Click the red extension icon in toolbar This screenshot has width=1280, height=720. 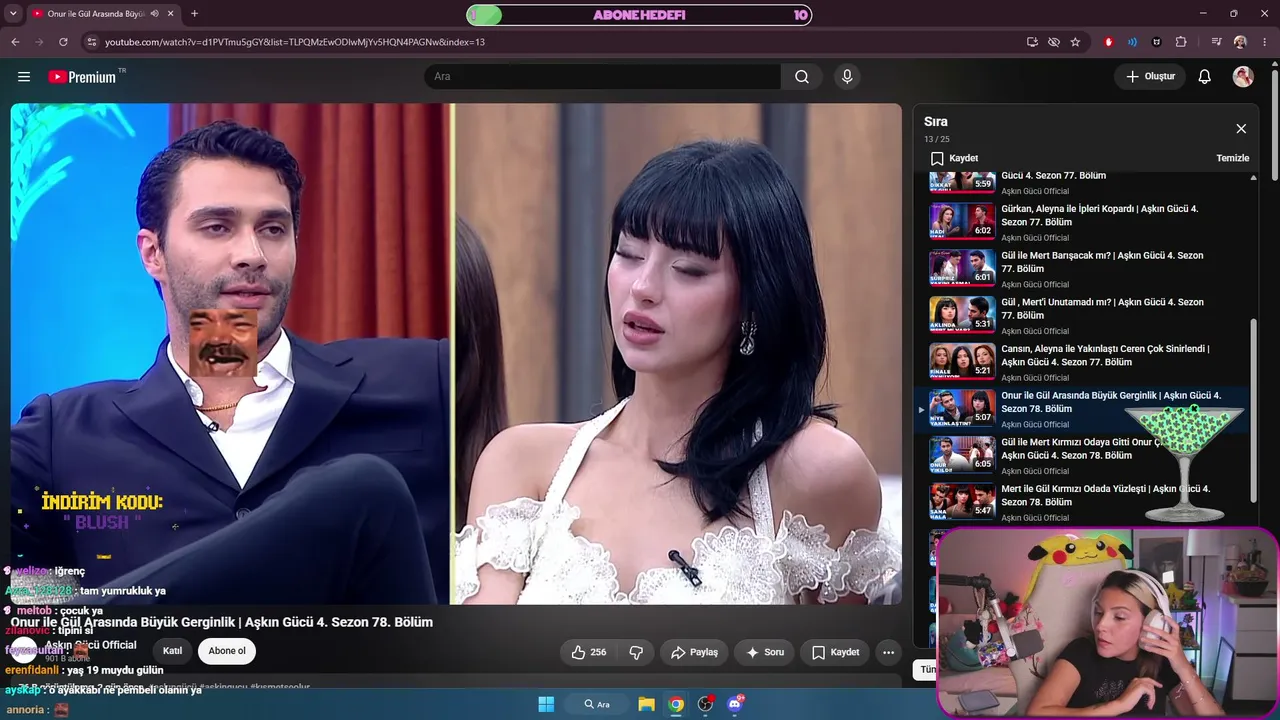tap(1108, 42)
